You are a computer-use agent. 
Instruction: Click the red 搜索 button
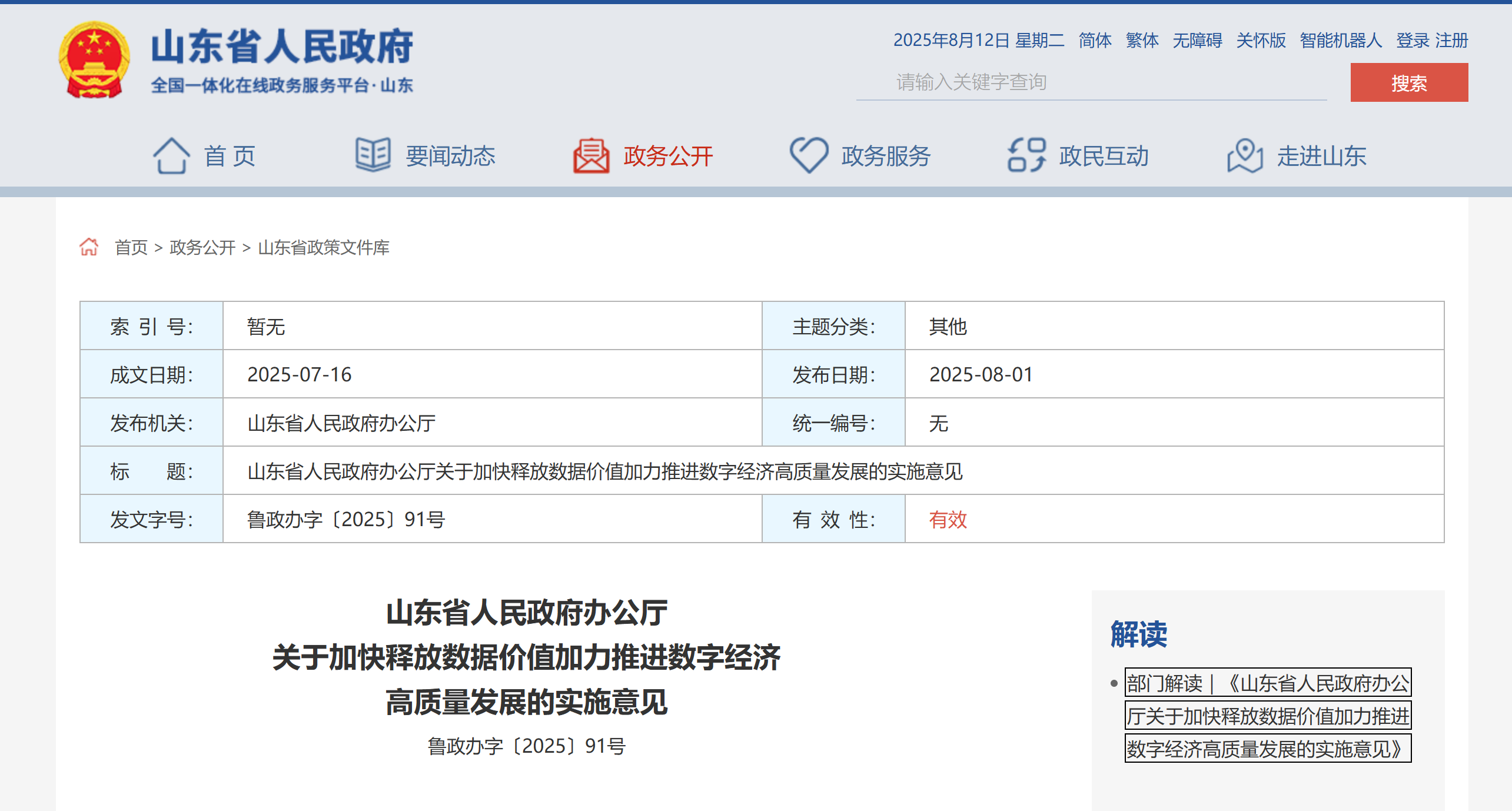pyautogui.click(x=1409, y=82)
